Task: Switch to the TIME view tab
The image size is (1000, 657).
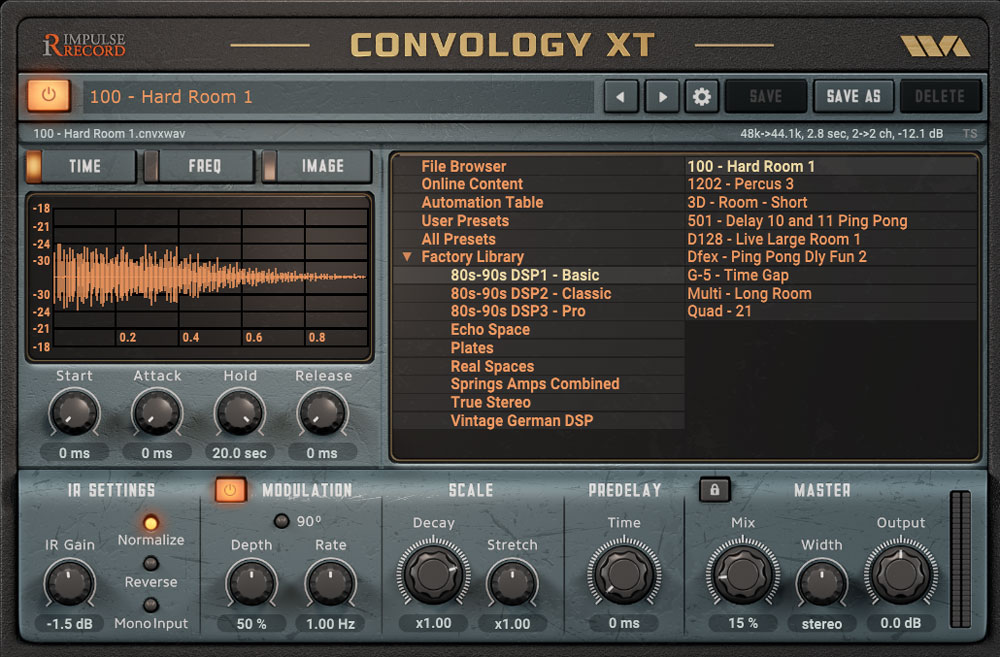Action: (x=82, y=166)
